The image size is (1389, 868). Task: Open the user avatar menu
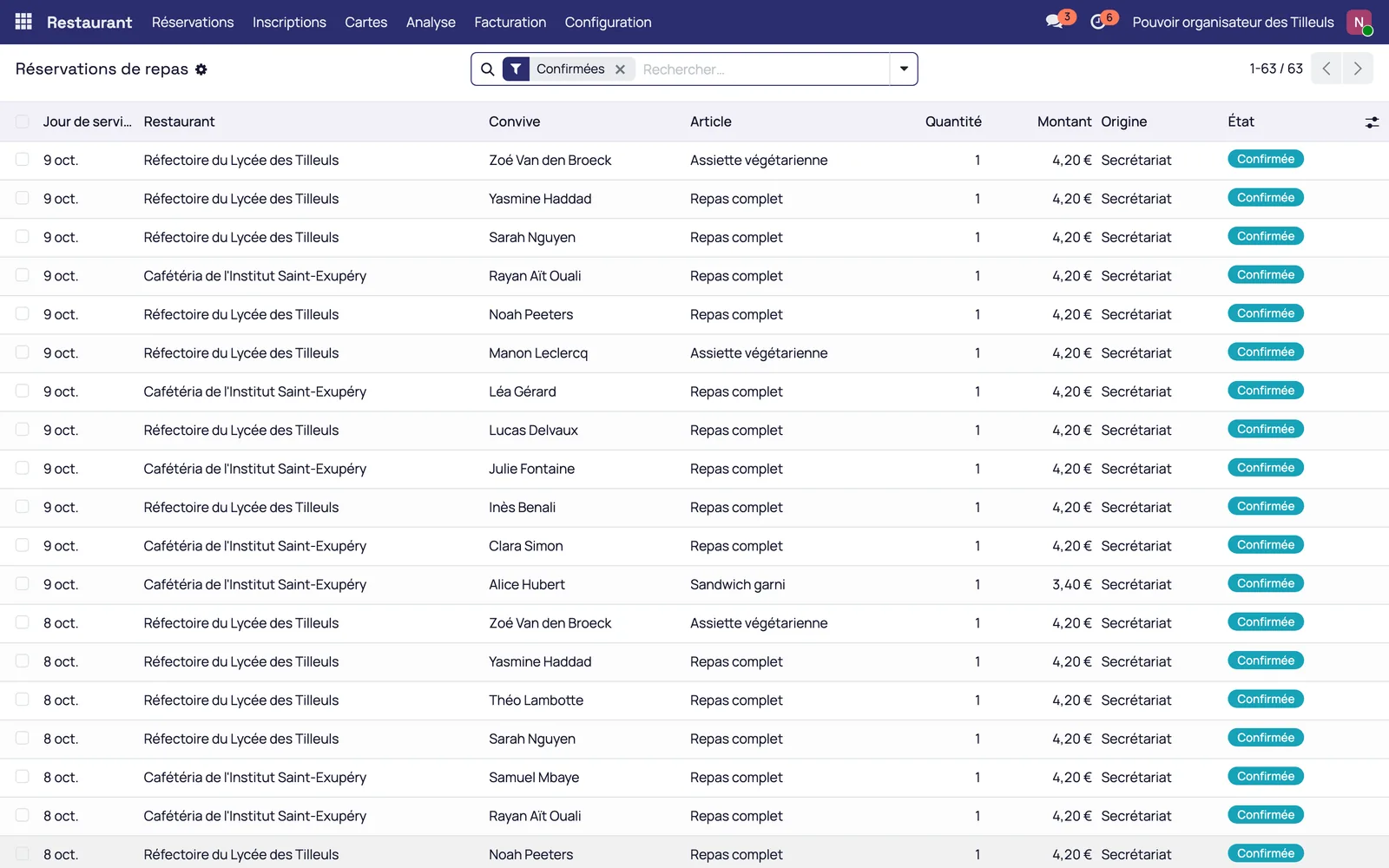[1359, 22]
